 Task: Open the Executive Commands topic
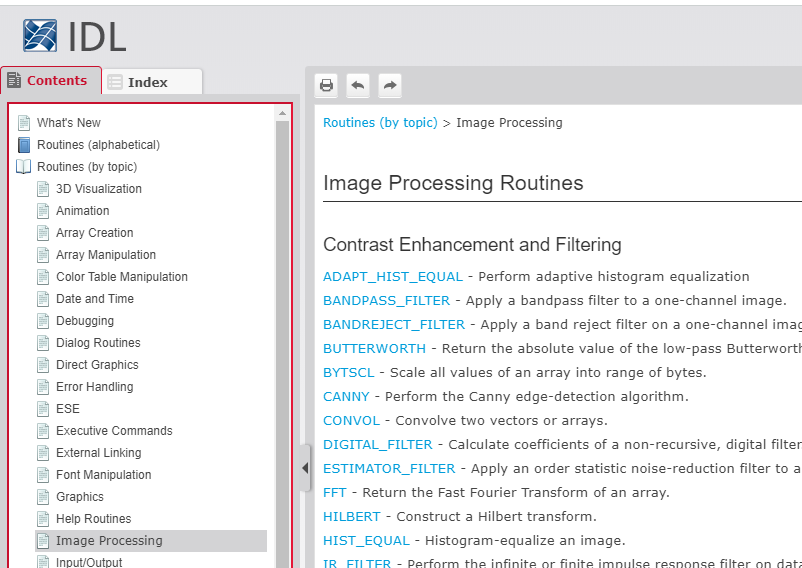114,430
